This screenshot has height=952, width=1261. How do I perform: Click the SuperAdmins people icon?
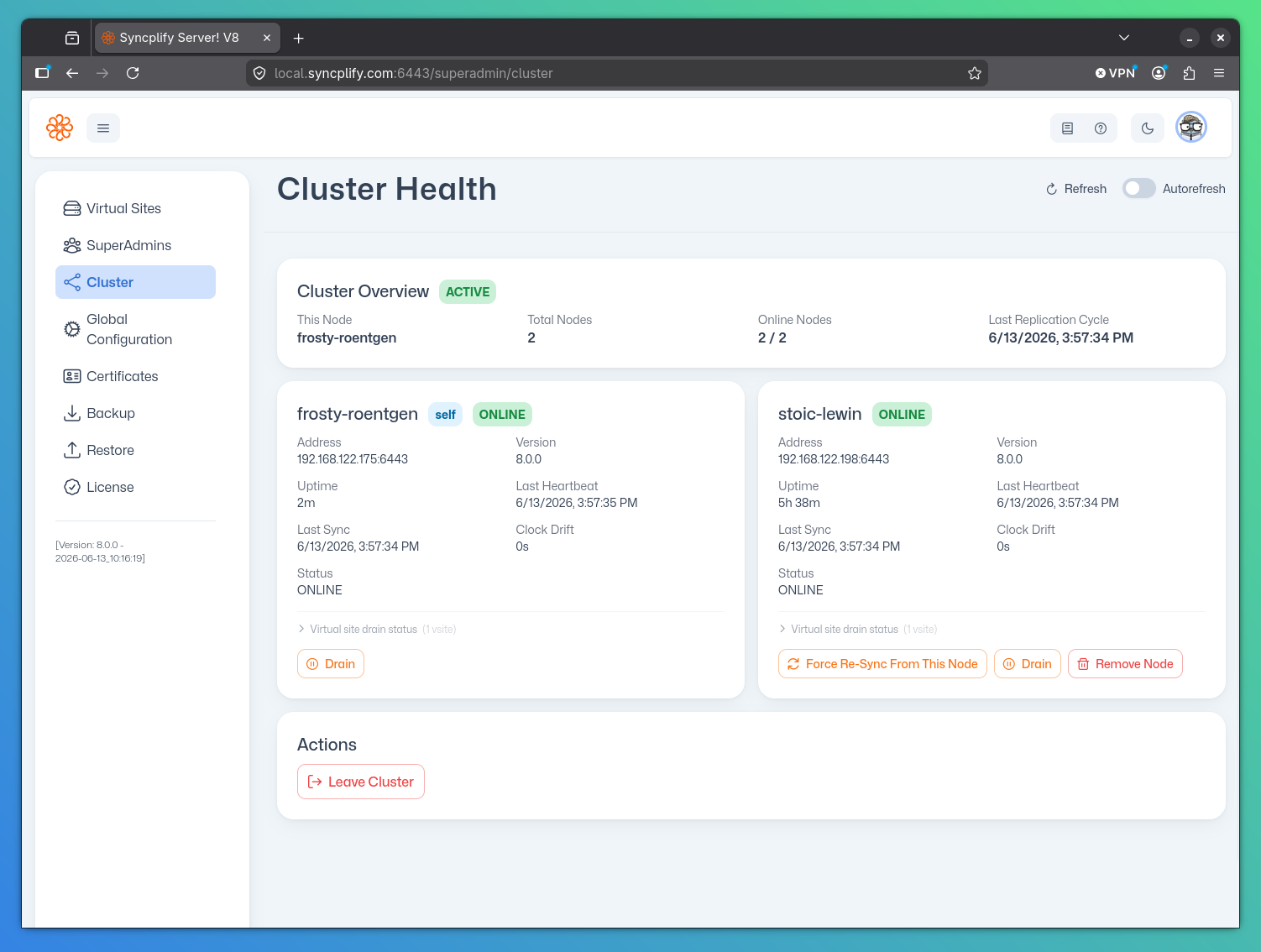(x=72, y=245)
